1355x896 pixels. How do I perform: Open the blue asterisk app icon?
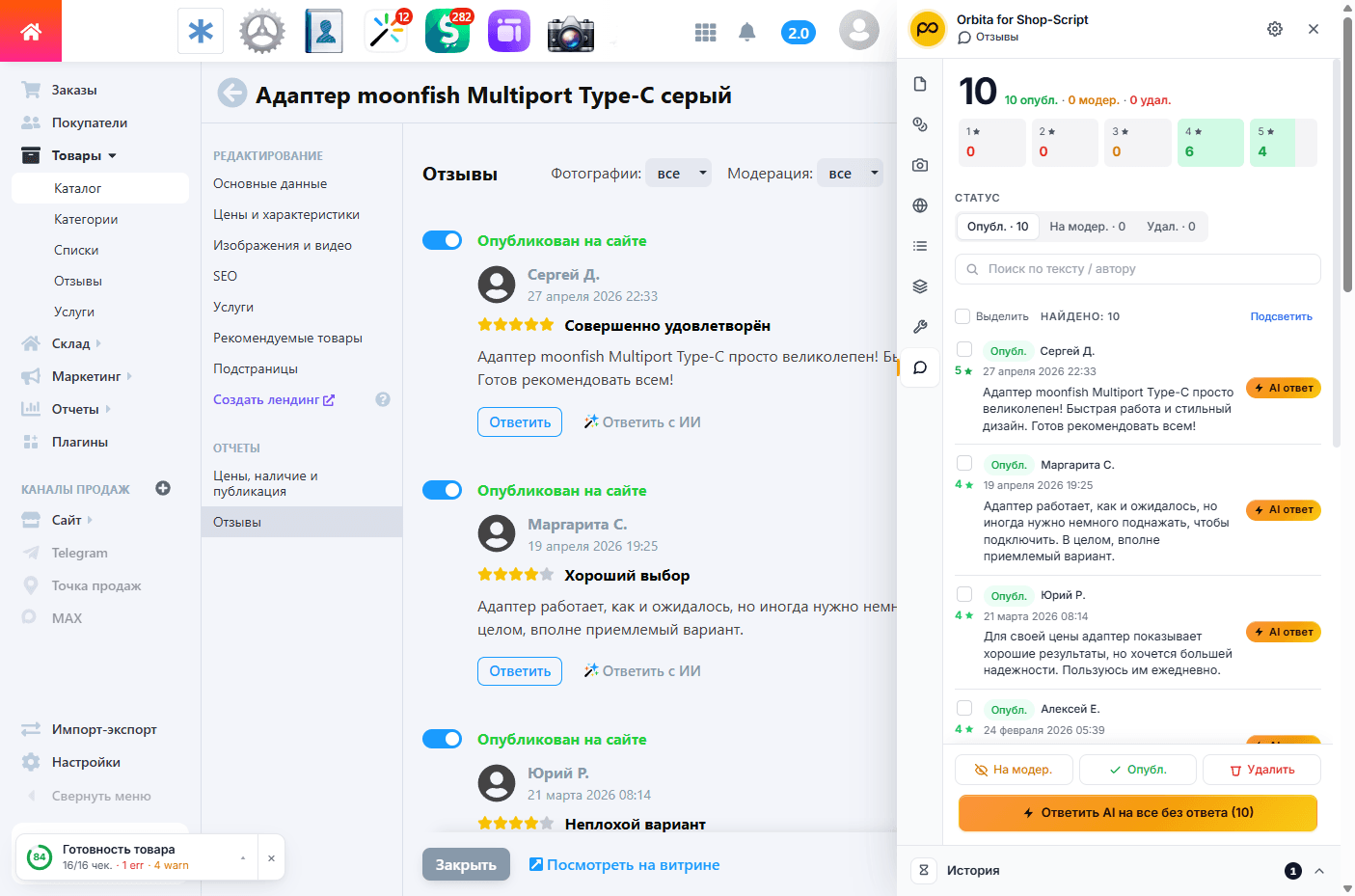click(x=201, y=31)
